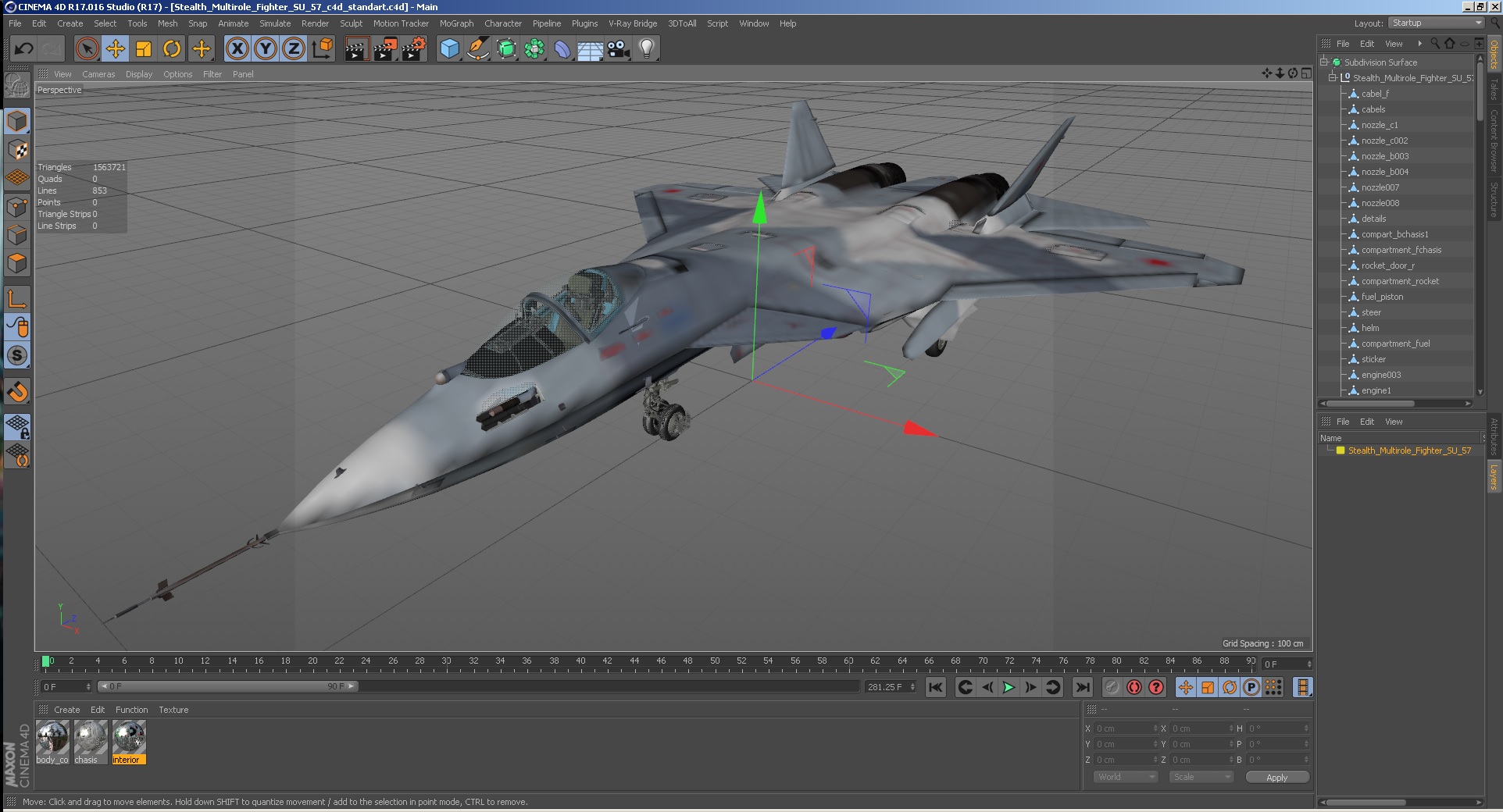Switch to Texture mode
This screenshot has height=812, width=1503.
17,149
